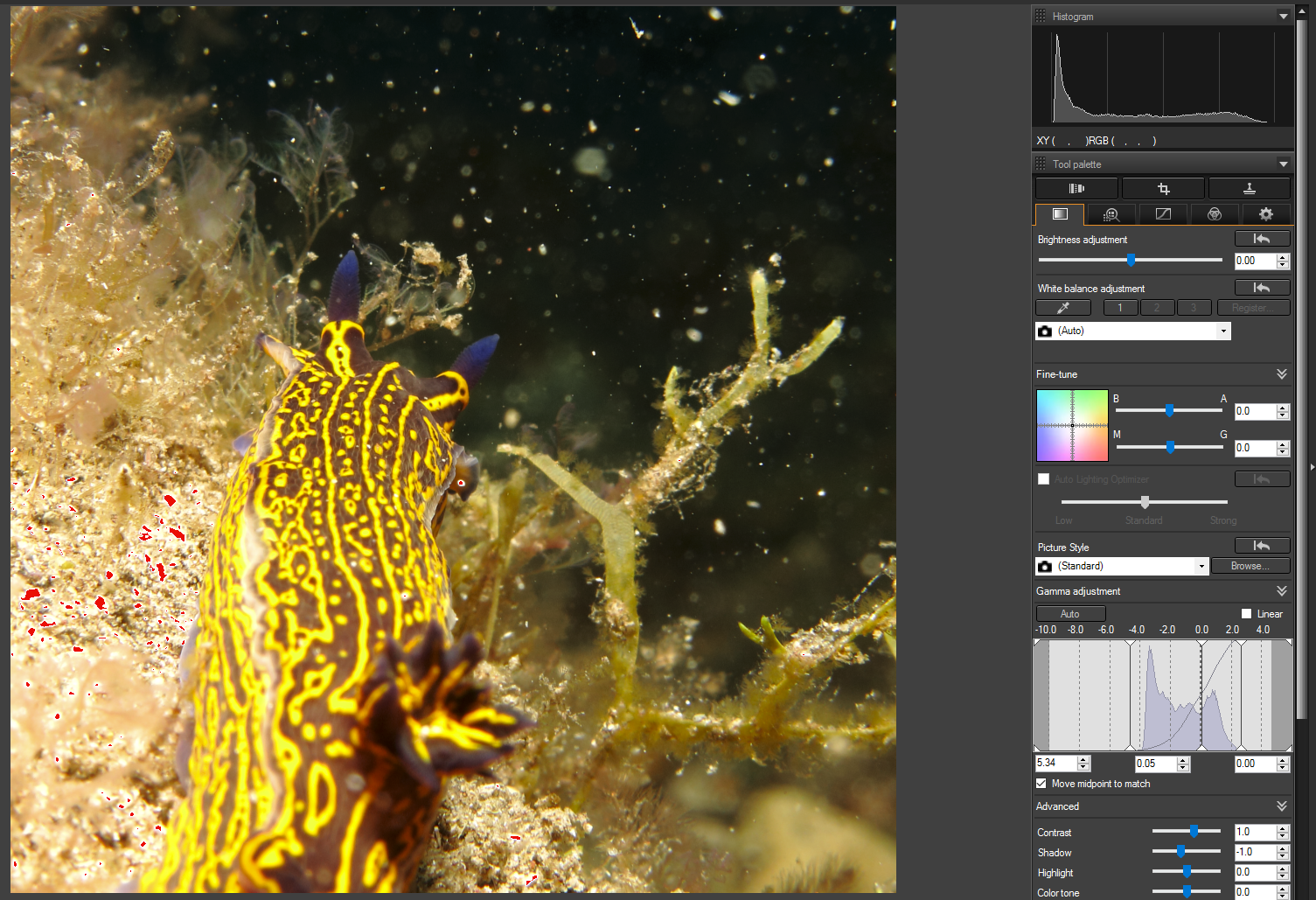Open the color adjustment (overlapping circles) tab
The height and width of the screenshot is (900, 1316).
pos(1214,214)
